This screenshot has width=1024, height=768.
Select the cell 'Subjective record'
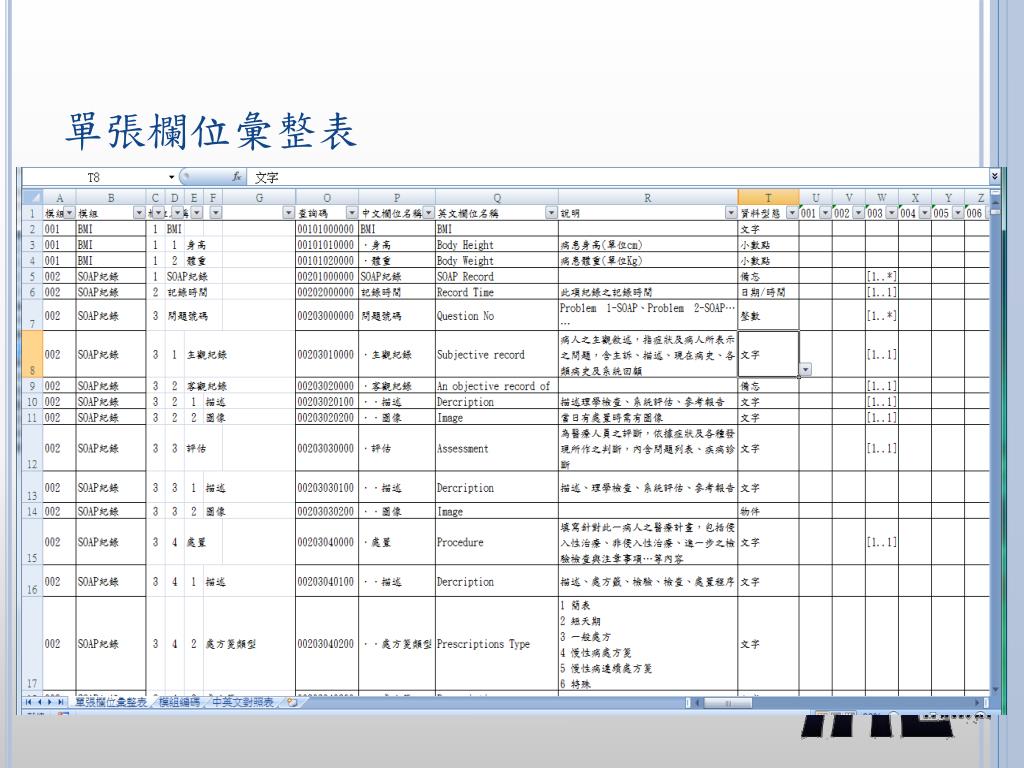point(497,355)
